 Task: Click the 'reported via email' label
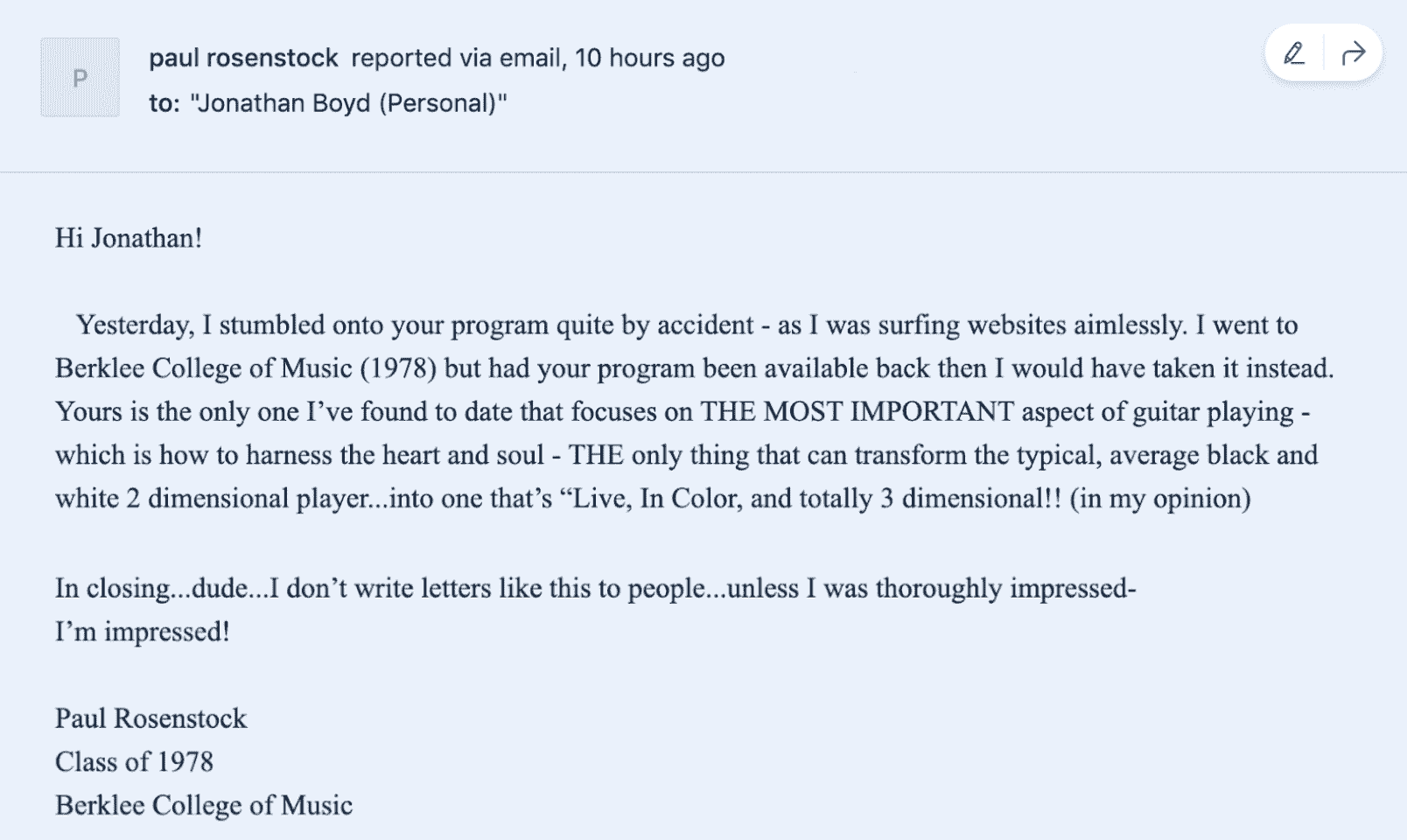click(x=455, y=58)
